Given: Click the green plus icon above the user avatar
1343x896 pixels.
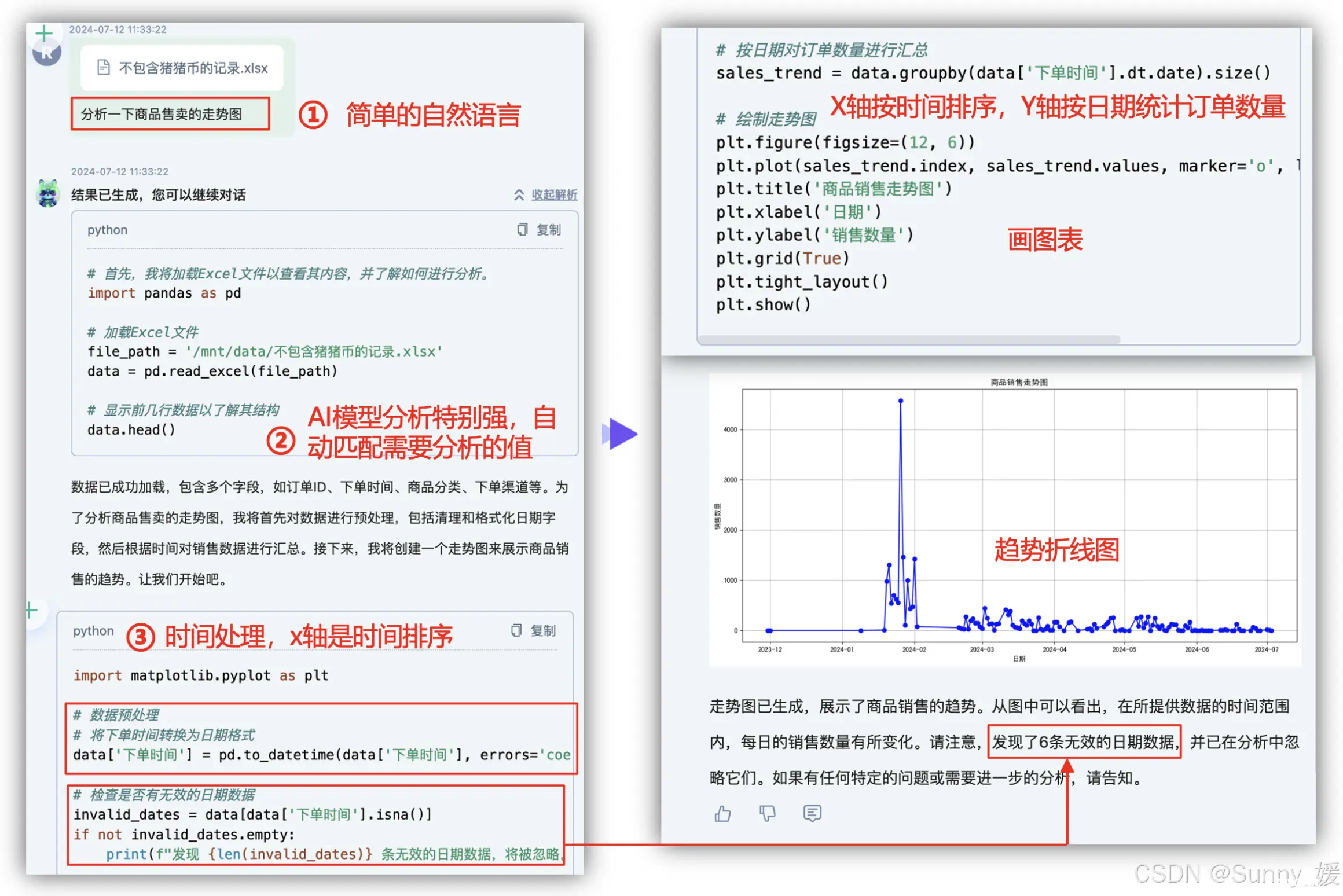Looking at the screenshot, I should pyautogui.click(x=43, y=34).
